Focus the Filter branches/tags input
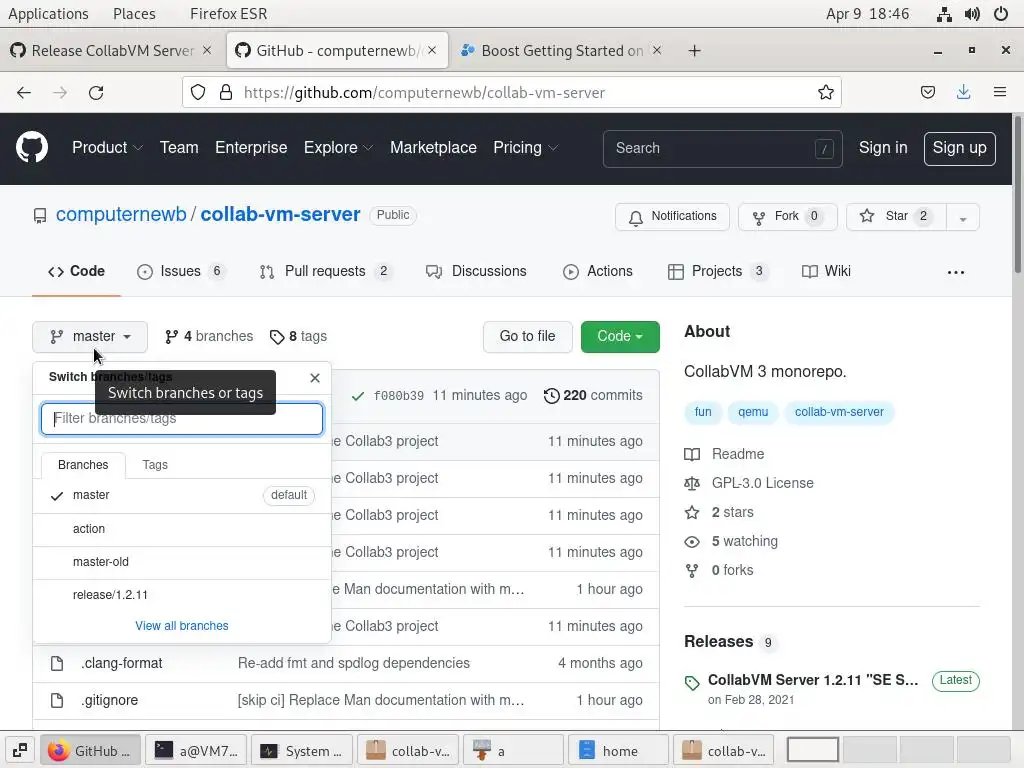 tap(182, 419)
